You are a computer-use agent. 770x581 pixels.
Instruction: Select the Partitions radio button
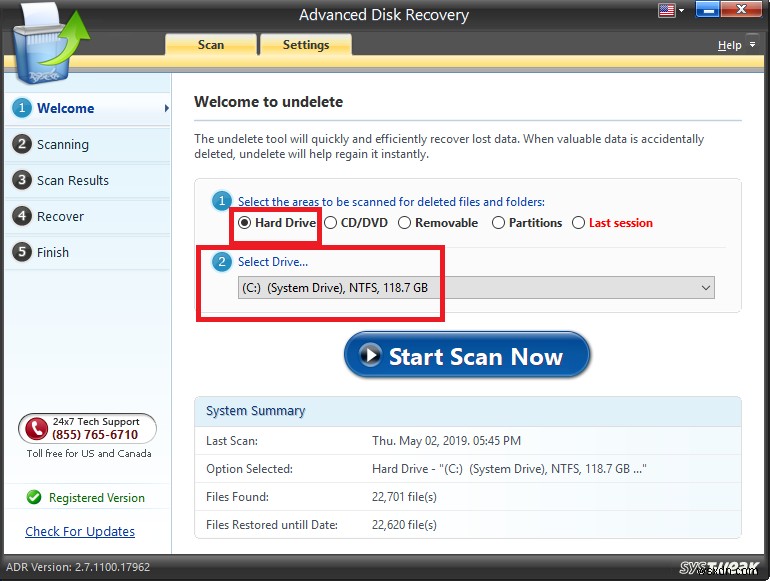(498, 223)
